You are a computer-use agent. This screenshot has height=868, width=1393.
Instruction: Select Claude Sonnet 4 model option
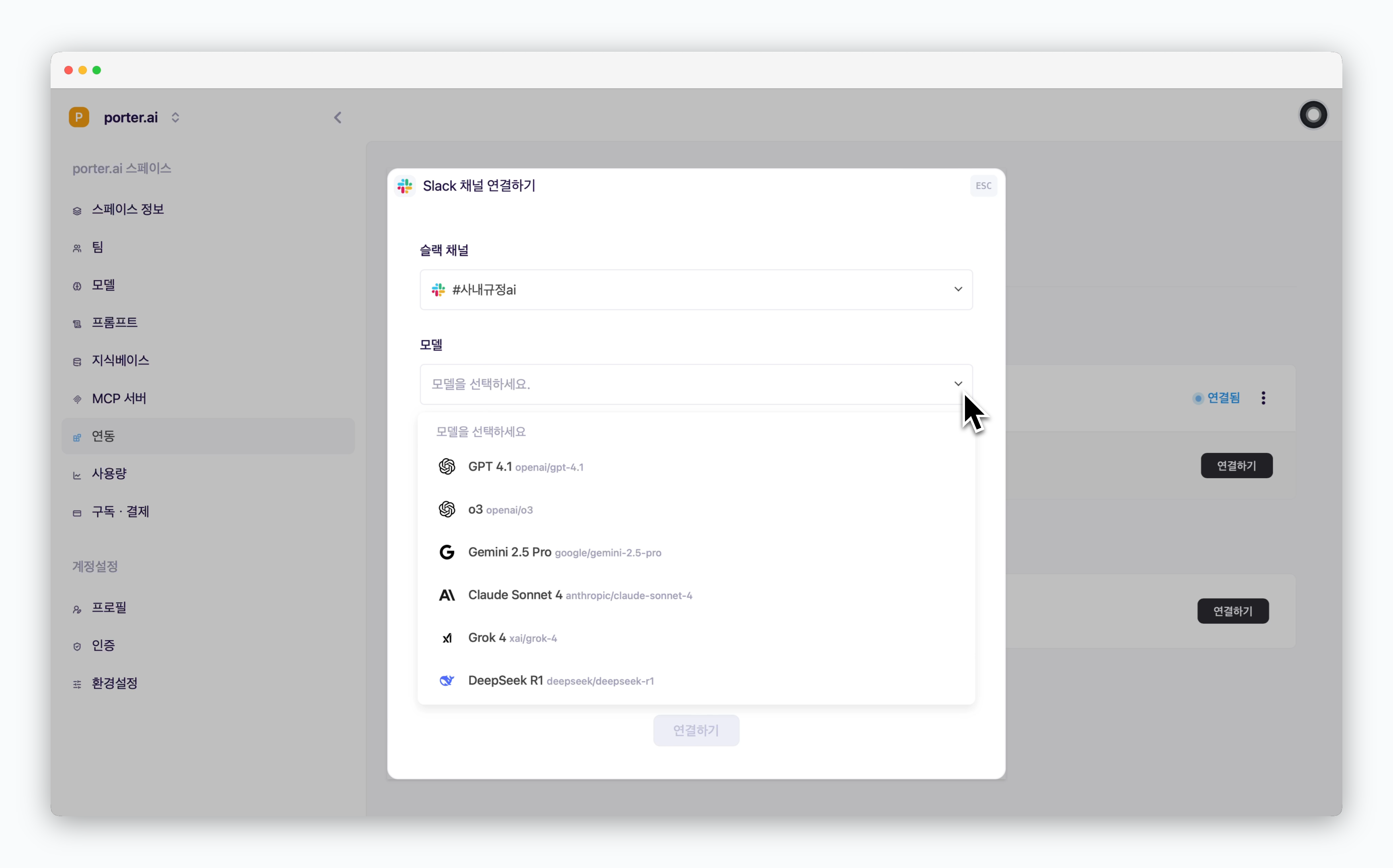click(x=696, y=595)
